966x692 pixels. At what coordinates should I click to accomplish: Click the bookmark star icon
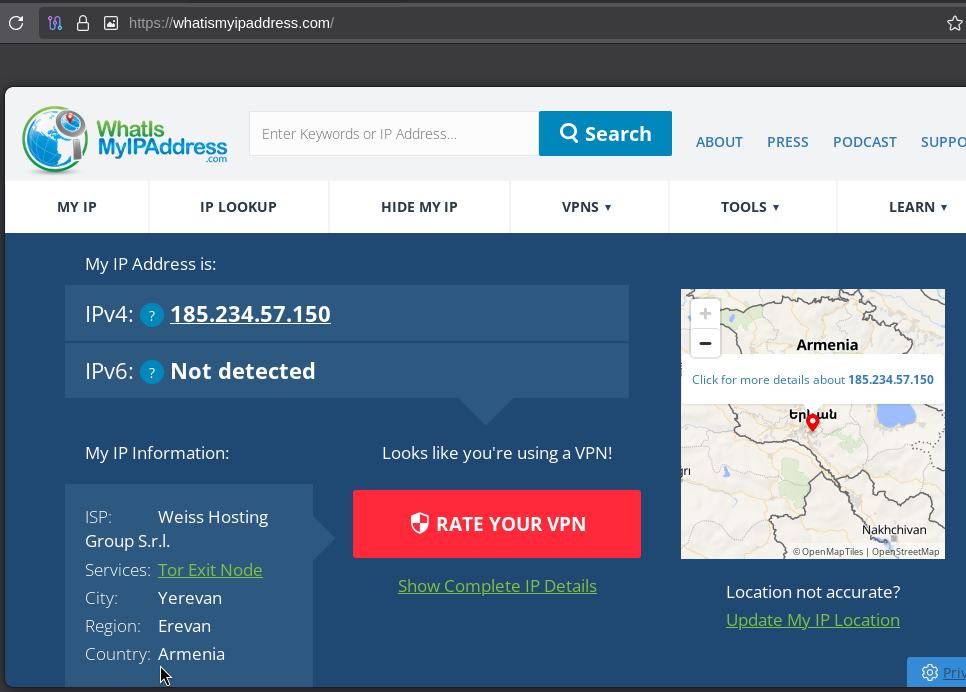click(x=954, y=22)
